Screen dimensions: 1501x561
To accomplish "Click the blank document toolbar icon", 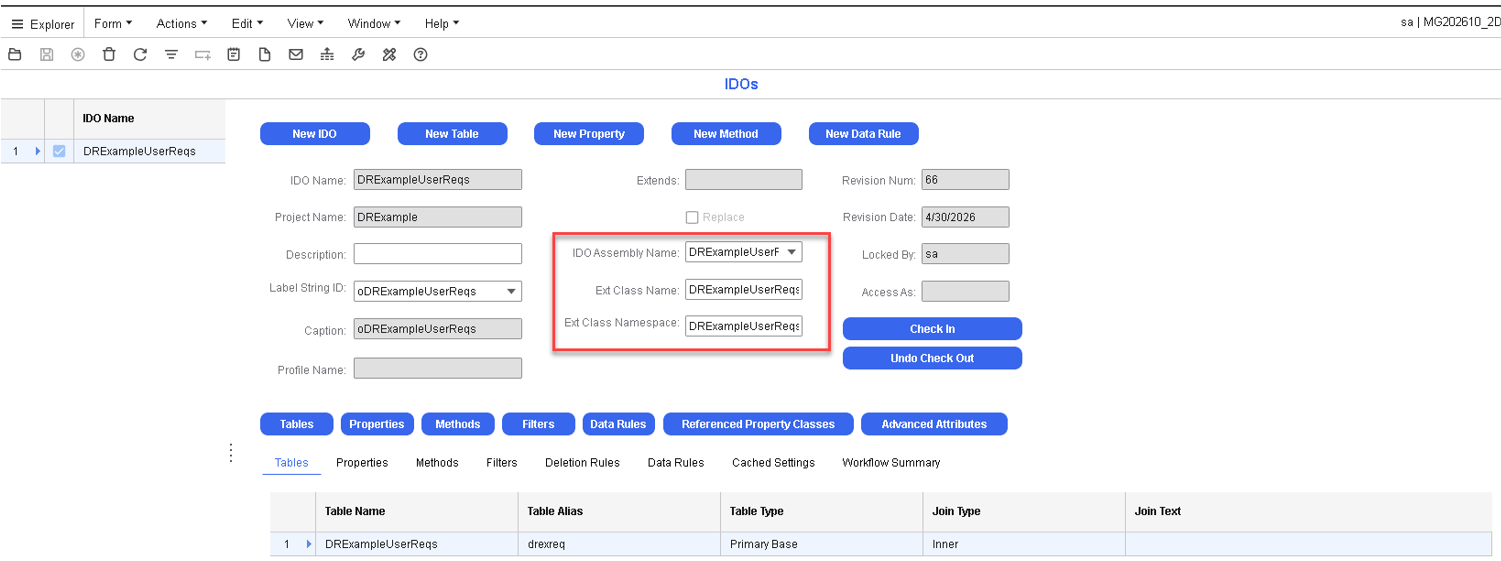I will (265, 55).
